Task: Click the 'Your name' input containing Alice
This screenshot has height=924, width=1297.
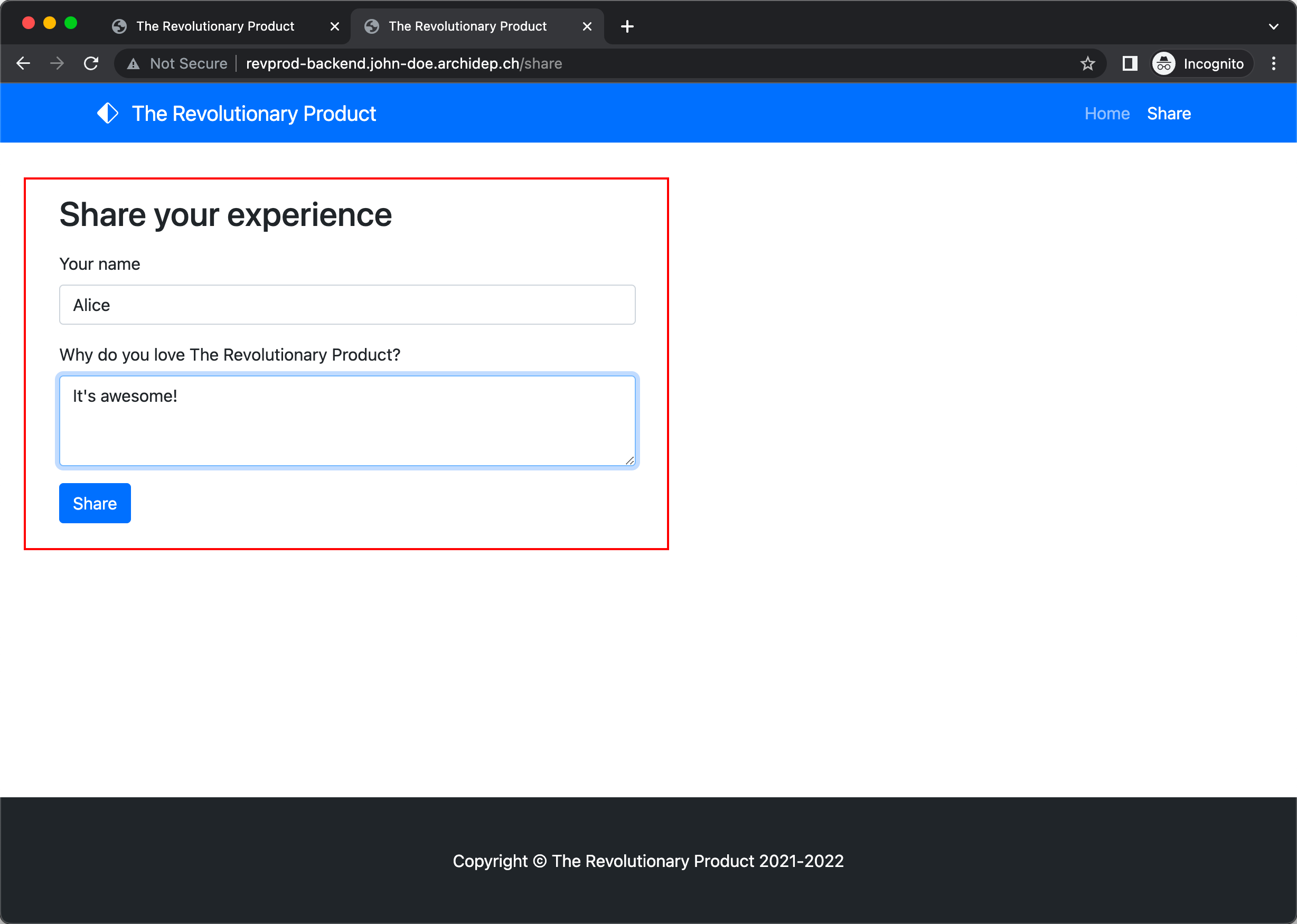Action: (346, 305)
